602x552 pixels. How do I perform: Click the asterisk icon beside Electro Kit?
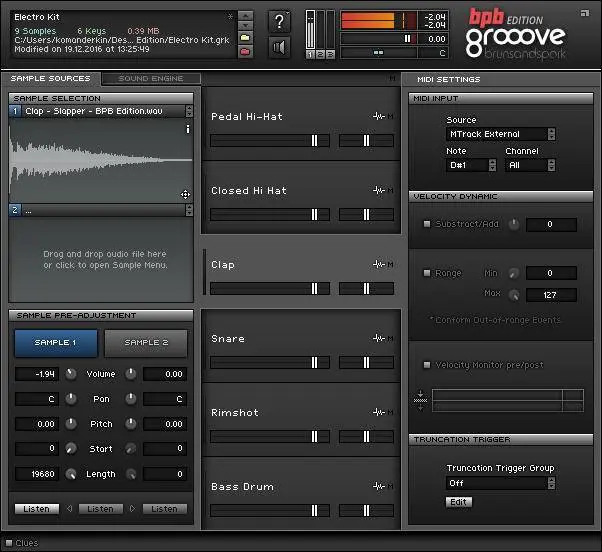(x=230, y=17)
